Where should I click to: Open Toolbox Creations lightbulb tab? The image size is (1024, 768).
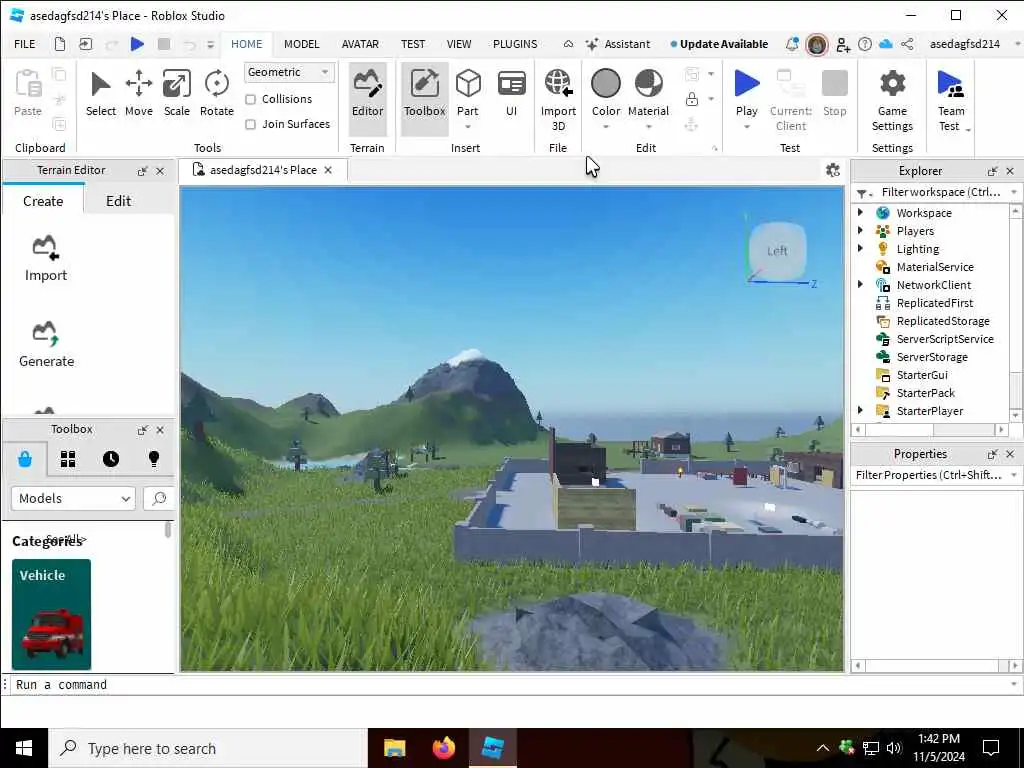coord(154,459)
